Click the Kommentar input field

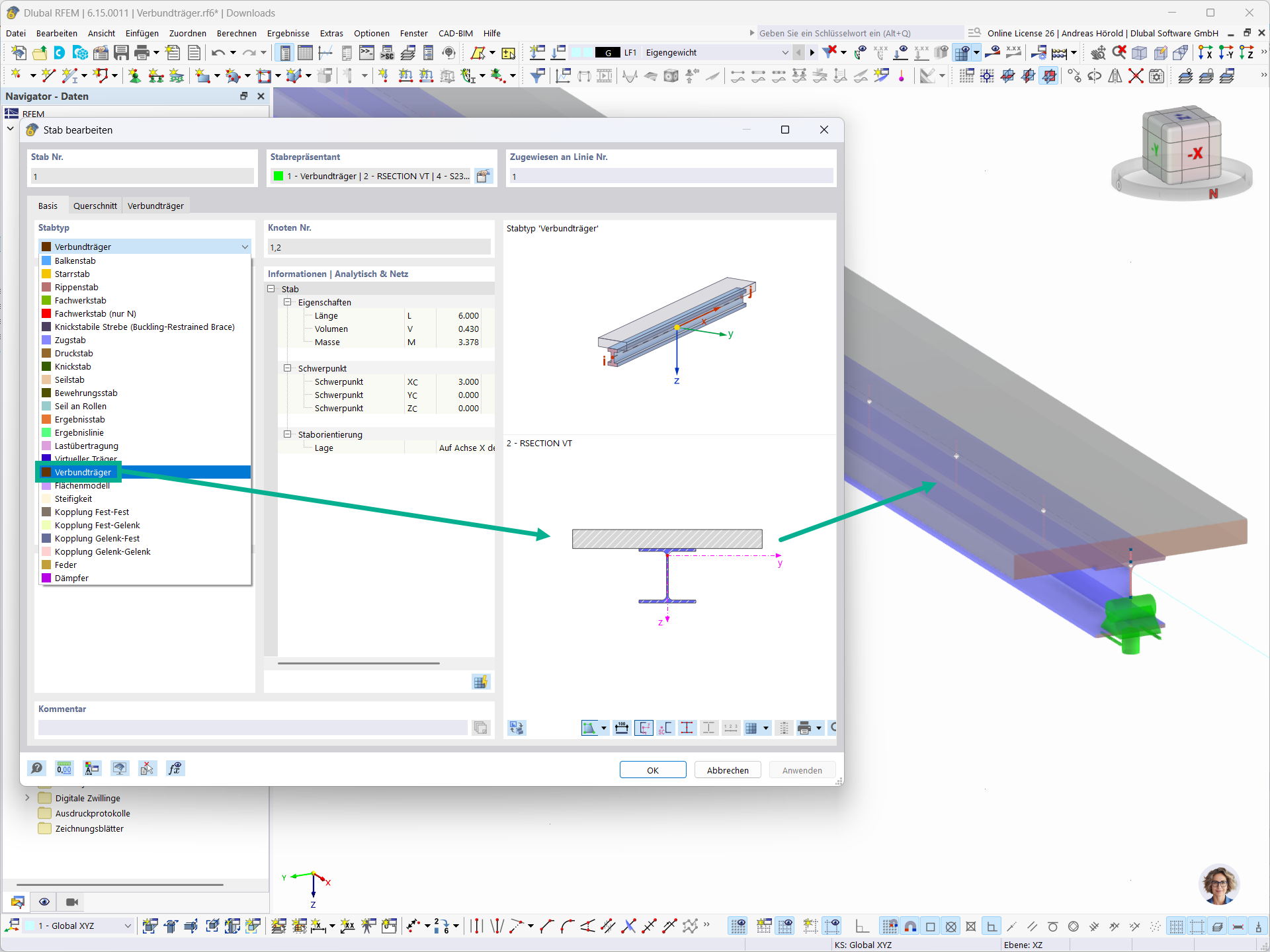(x=253, y=728)
